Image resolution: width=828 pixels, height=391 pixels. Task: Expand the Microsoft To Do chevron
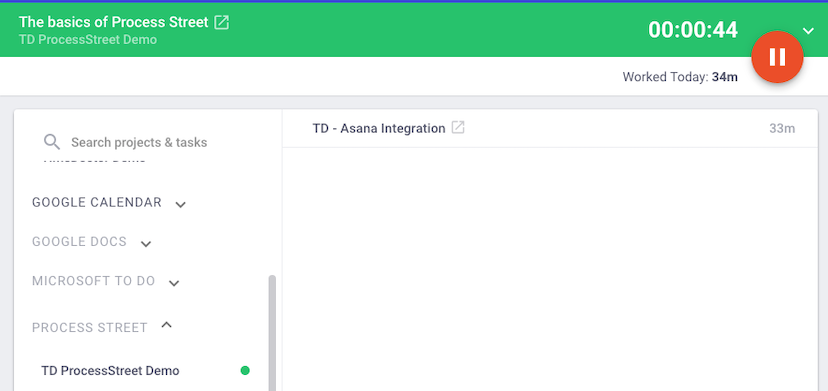pyautogui.click(x=174, y=283)
